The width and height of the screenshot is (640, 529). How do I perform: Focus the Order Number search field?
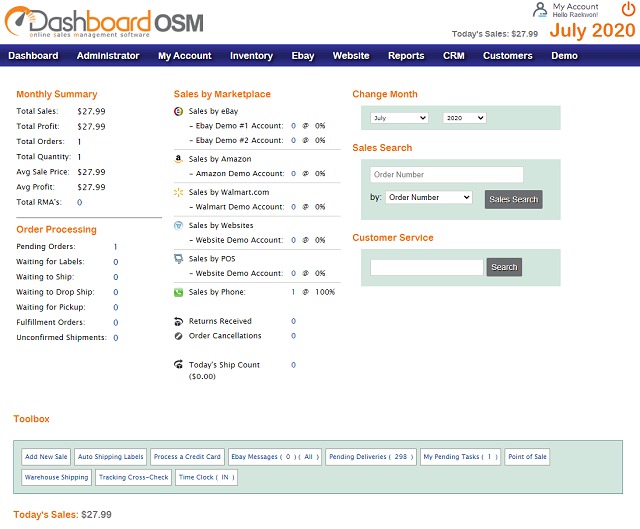(447, 175)
